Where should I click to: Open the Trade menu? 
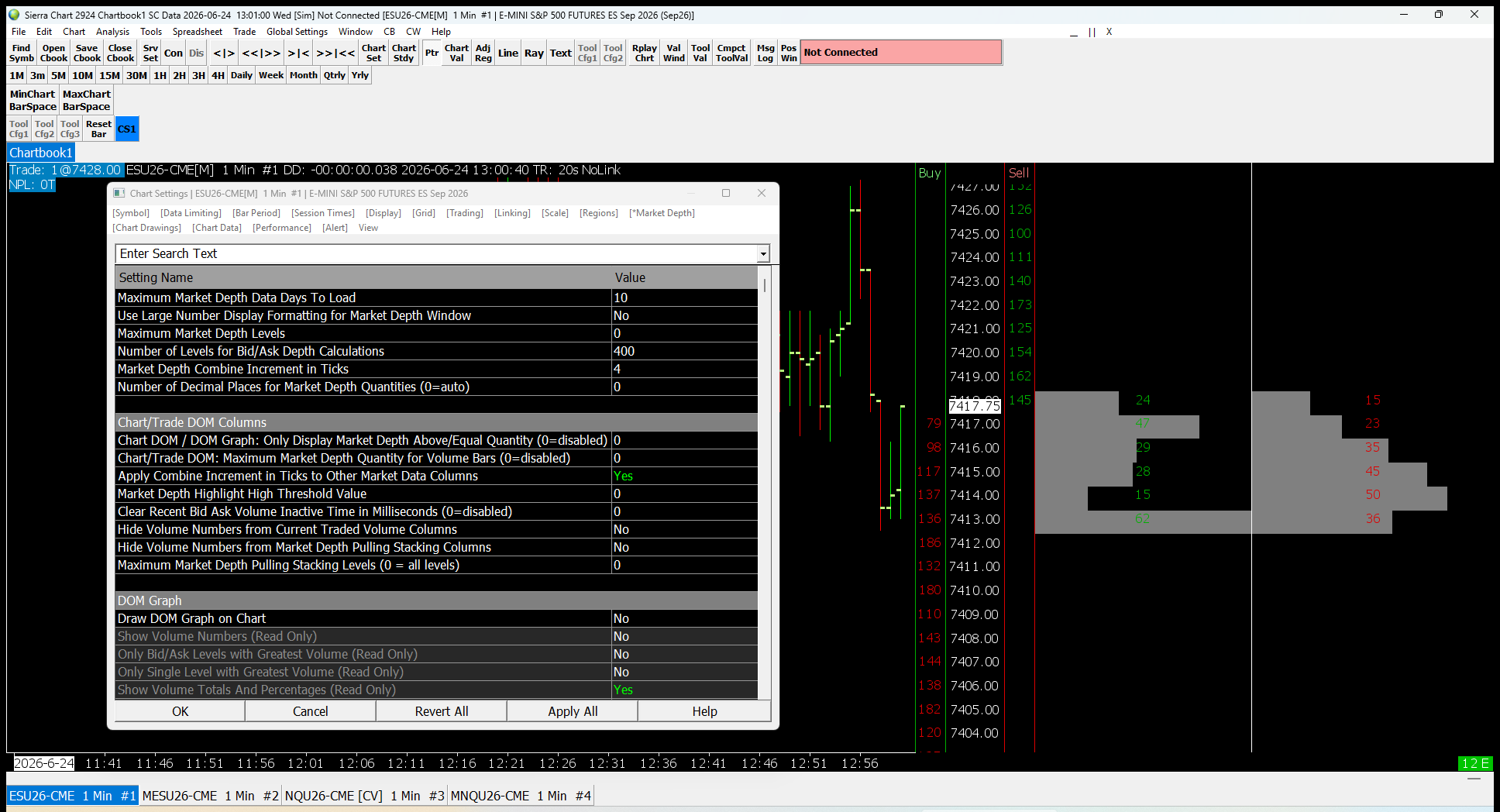click(244, 32)
